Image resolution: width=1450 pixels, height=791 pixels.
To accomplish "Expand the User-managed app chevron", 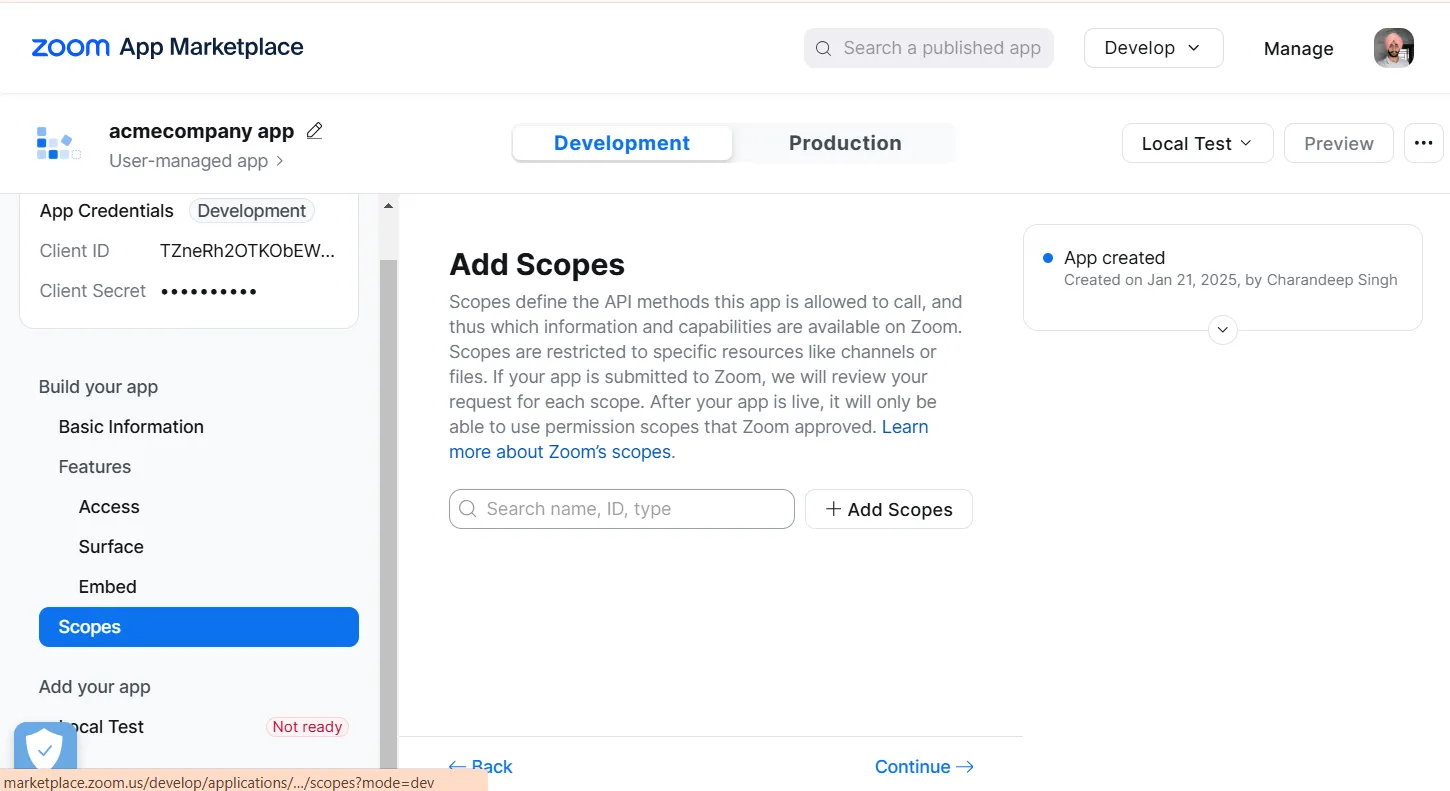I will coord(280,161).
